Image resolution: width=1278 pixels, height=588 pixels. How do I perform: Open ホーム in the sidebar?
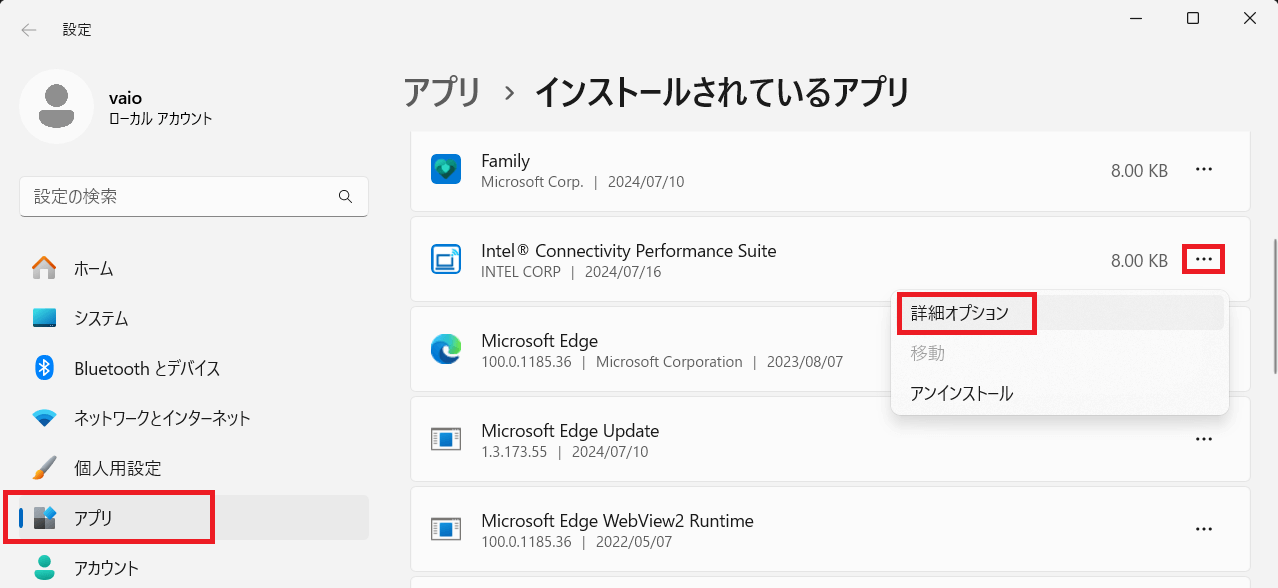click(x=194, y=268)
